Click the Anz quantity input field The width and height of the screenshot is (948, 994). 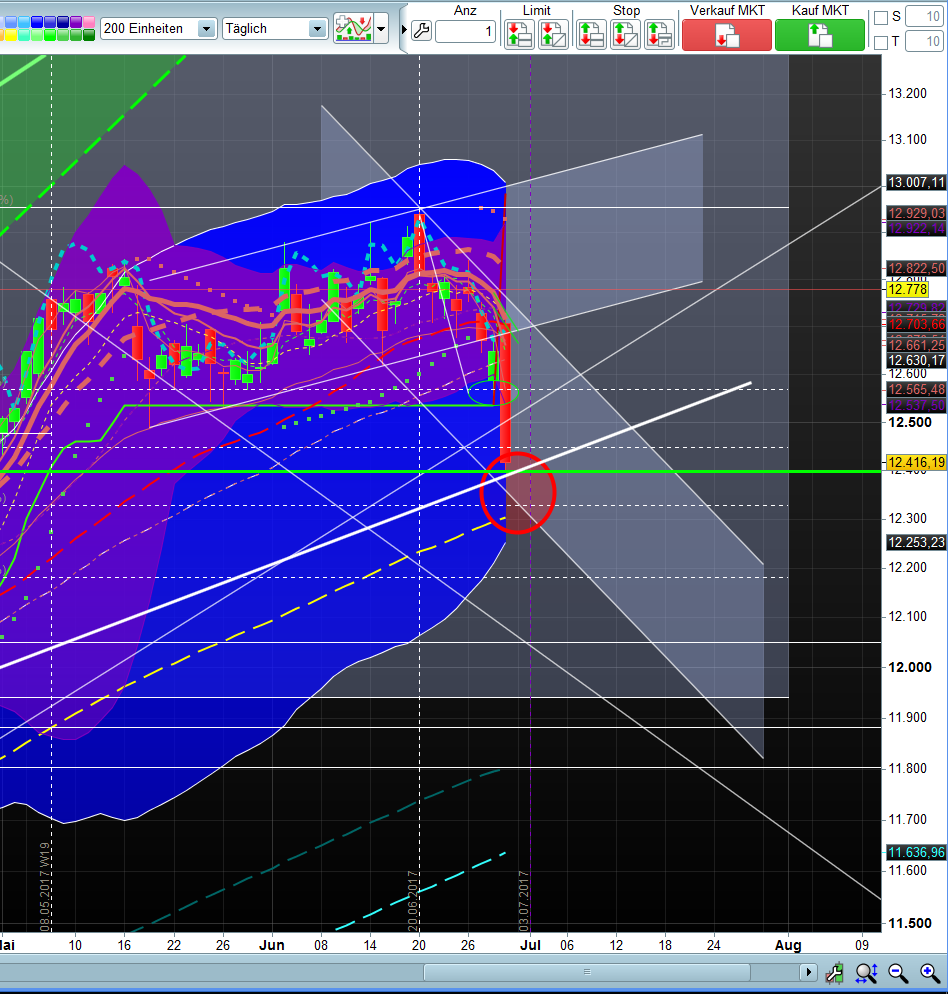(465, 31)
